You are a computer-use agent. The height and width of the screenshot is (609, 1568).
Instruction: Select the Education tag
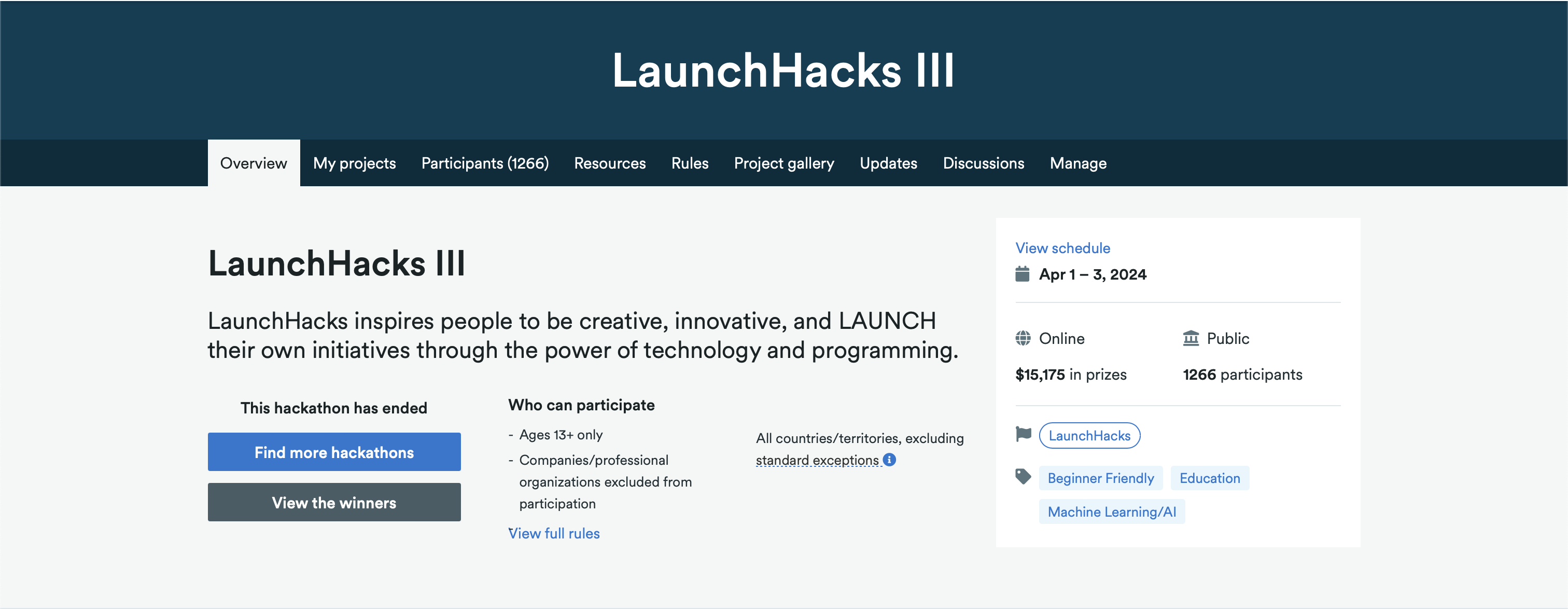point(1210,478)
